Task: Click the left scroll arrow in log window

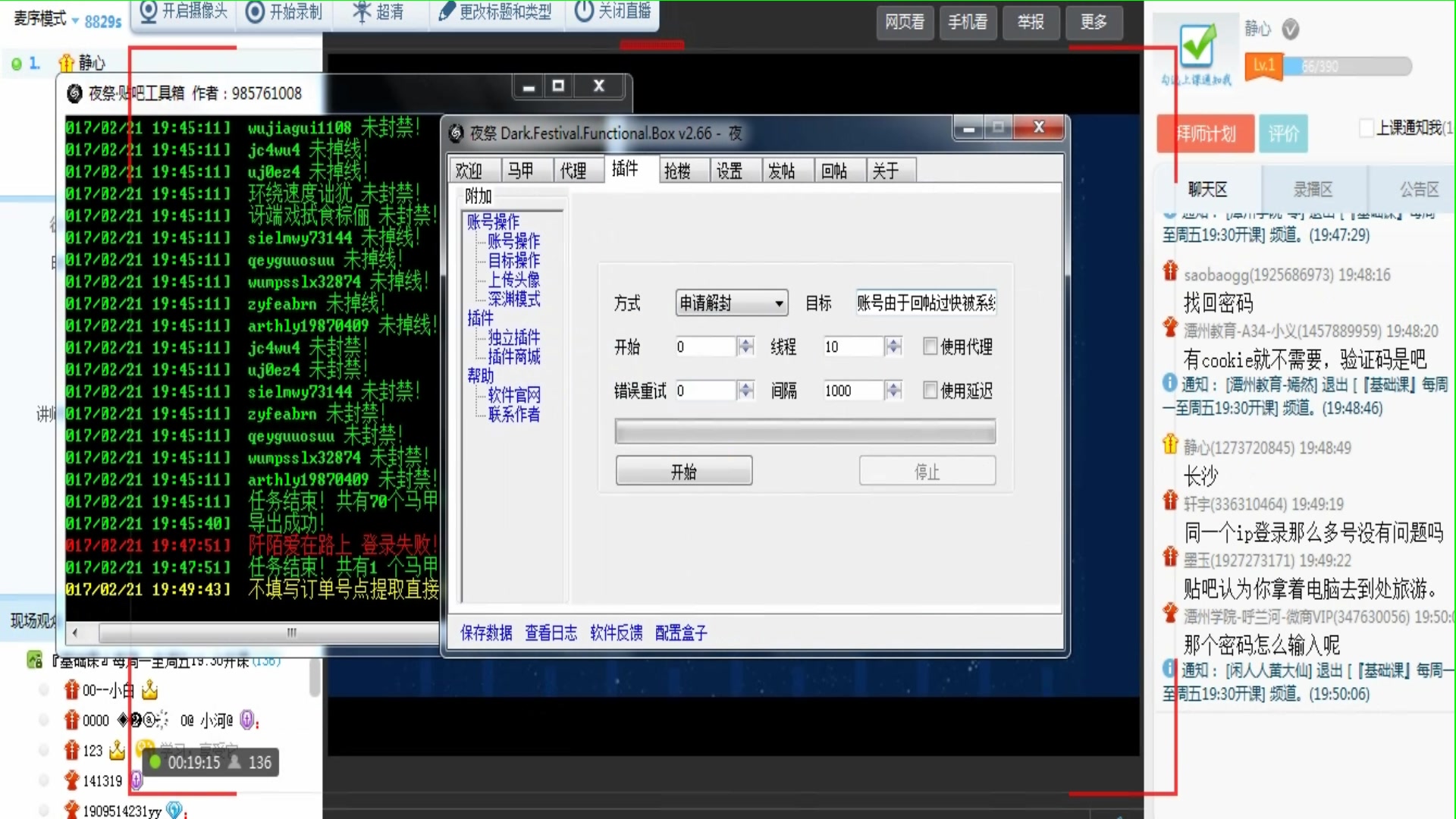Action: 74,632
